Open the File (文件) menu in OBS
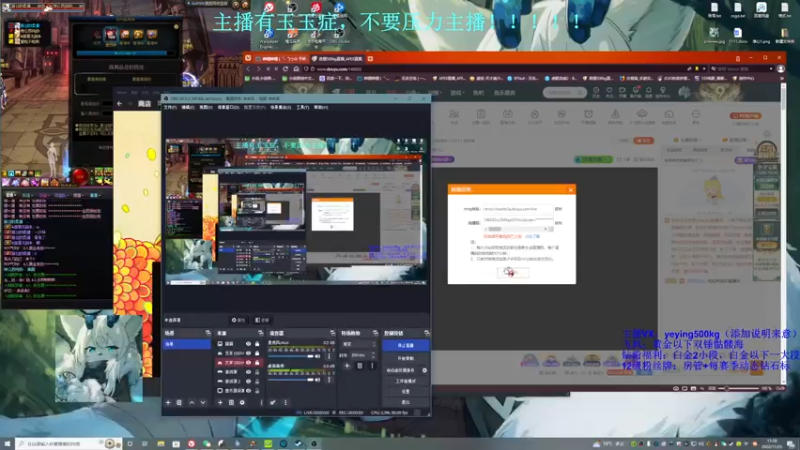 point(169,108)
